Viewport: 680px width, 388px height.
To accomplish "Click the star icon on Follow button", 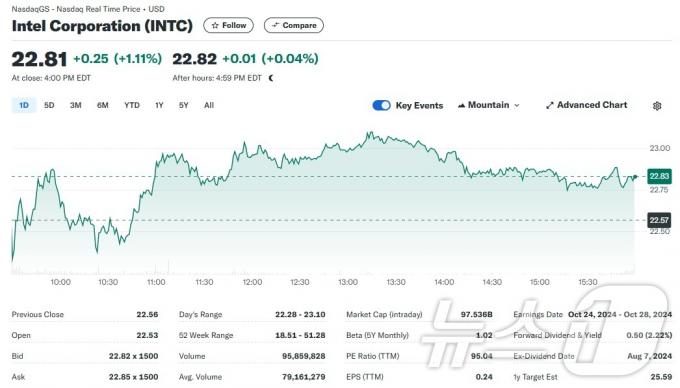I will click(215, 26).
